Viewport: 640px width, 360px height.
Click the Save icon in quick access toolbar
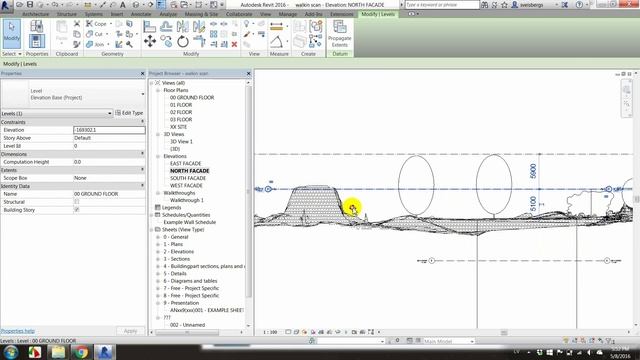30,4
